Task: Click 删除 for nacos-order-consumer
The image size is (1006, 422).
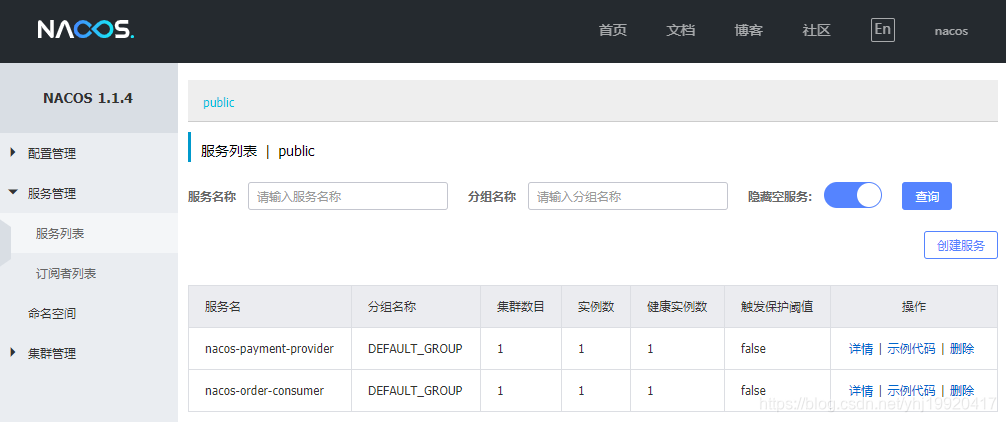Action: pos(962,391)
